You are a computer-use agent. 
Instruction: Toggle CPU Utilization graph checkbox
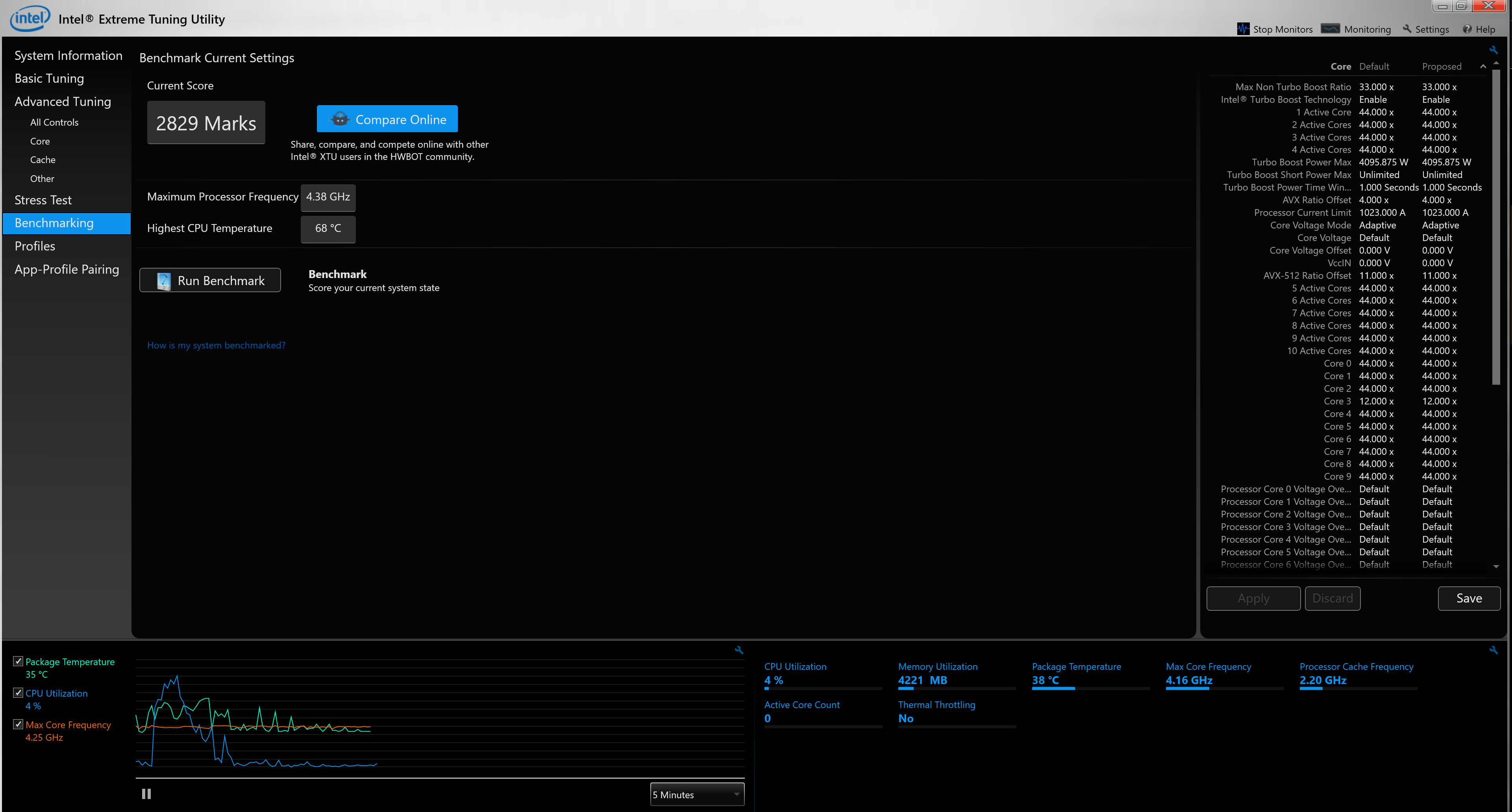[18, 693]
